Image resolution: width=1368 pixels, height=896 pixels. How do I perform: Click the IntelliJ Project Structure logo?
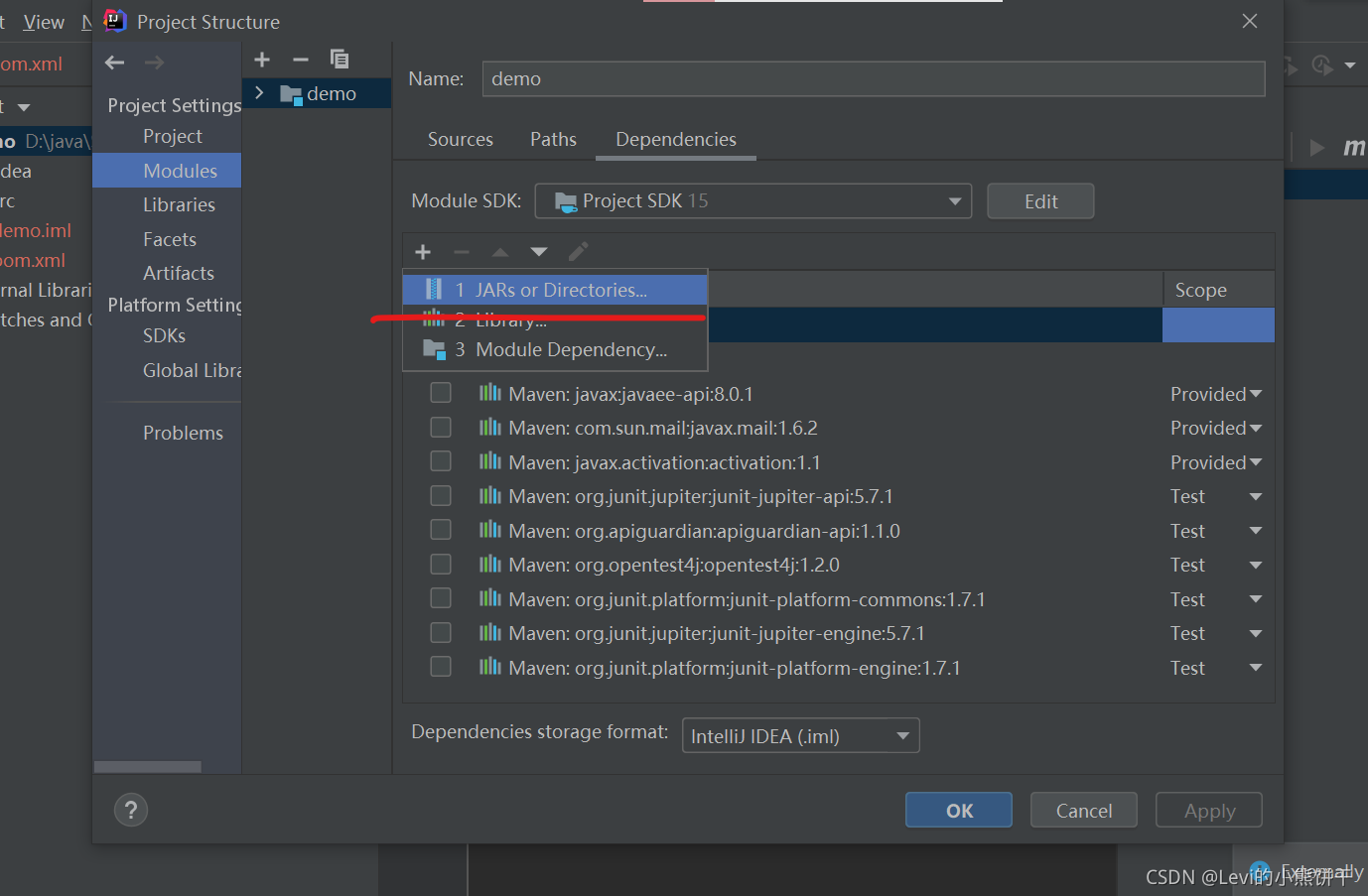pyautogui.click(x=115, y=21)
